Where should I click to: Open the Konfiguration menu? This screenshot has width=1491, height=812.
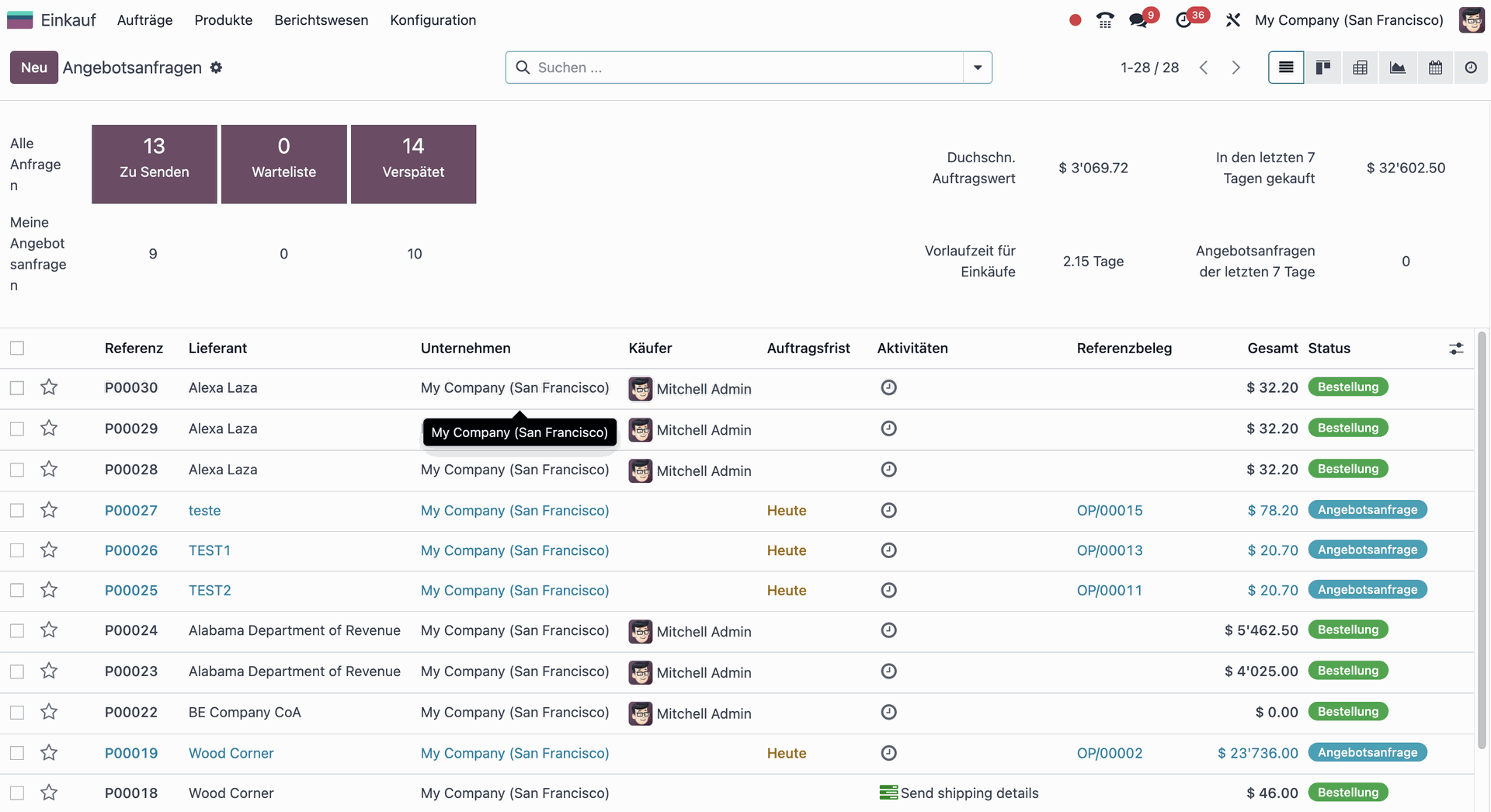pyautogui.click(x=433, y=20)
